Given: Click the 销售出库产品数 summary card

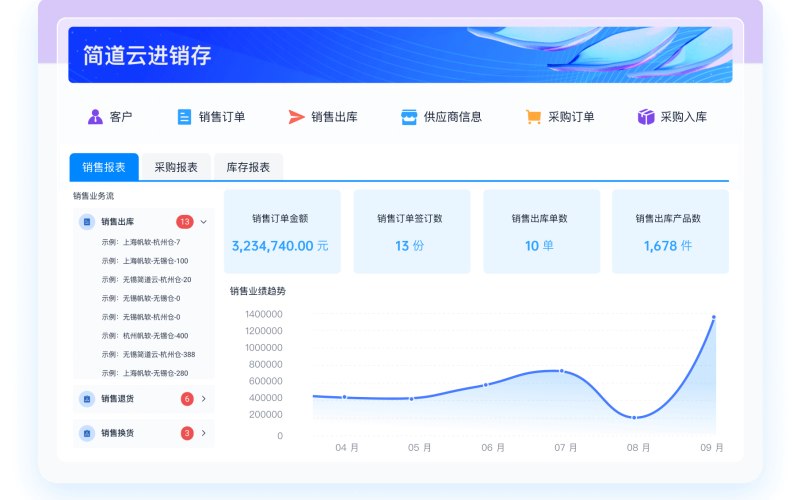Looking at the screenshot, I should coord(670,232).
